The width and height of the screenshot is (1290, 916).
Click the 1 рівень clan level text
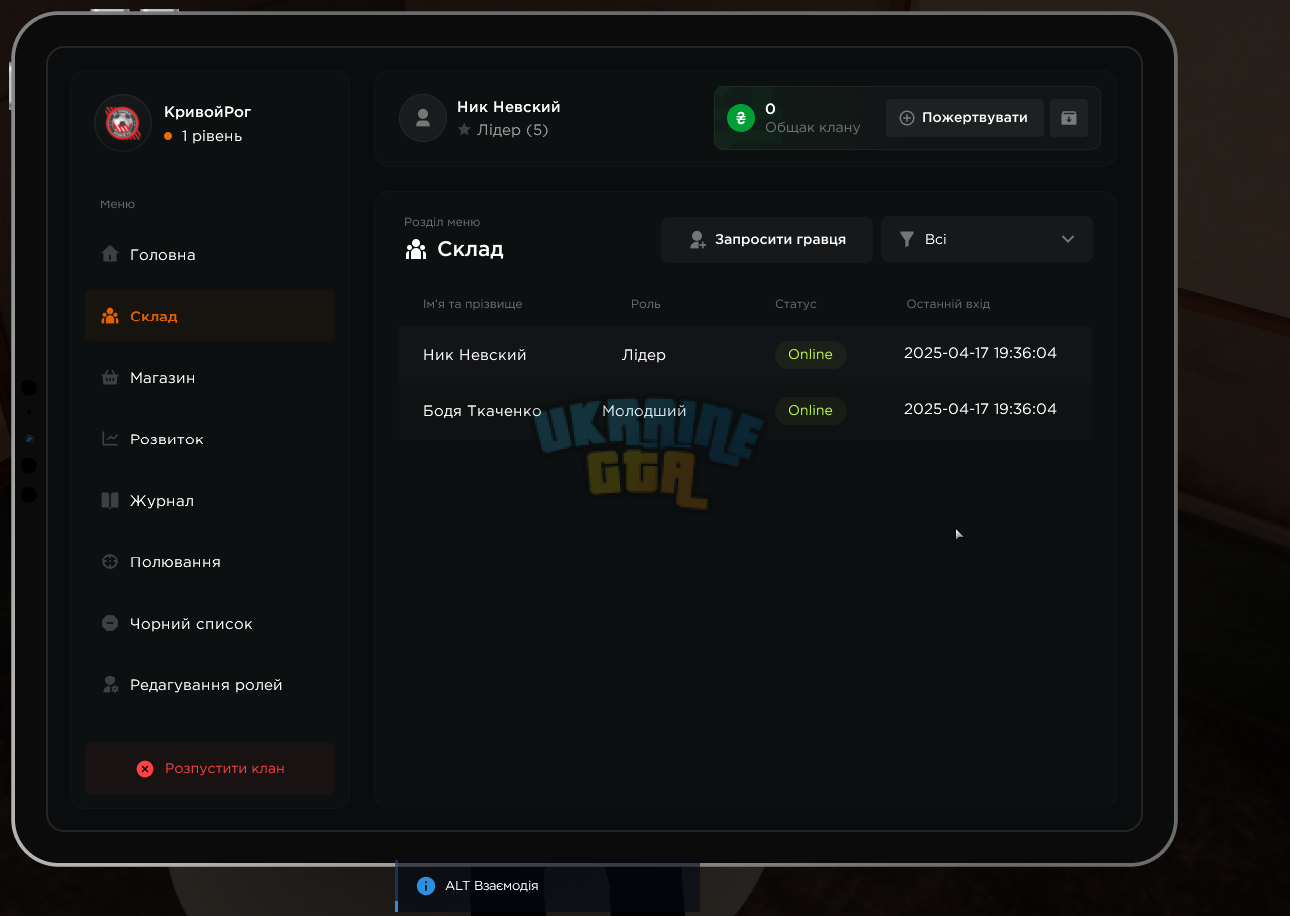pos(212,136)
